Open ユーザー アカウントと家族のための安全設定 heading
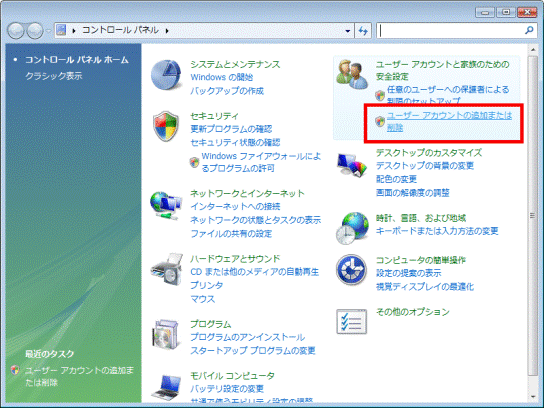 tap(443, 70)
